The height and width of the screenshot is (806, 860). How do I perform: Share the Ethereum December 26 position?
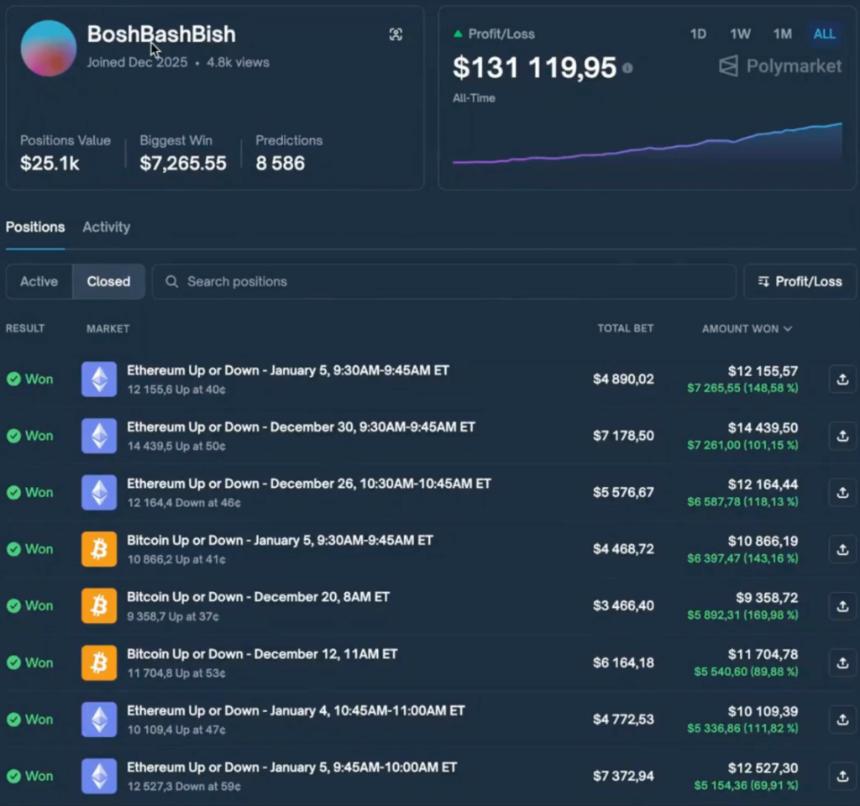point(842,492)
